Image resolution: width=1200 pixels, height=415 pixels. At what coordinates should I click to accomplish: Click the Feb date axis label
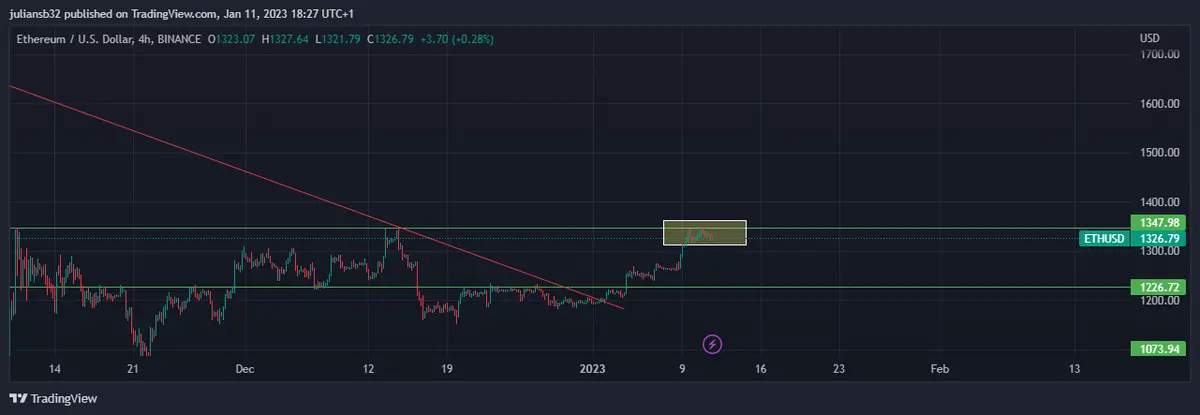[939, 368]
